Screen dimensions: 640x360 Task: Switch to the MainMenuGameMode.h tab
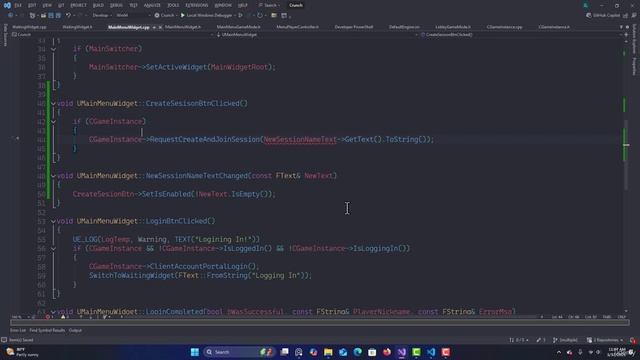(238, 27)
